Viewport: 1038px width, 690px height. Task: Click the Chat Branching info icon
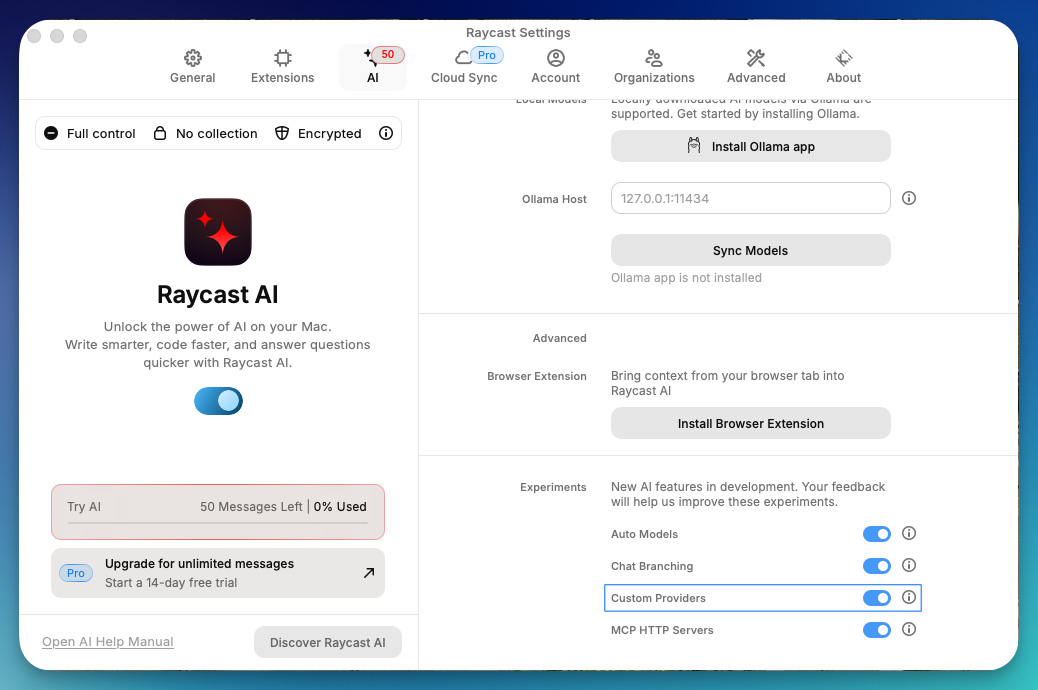(909, 565)
